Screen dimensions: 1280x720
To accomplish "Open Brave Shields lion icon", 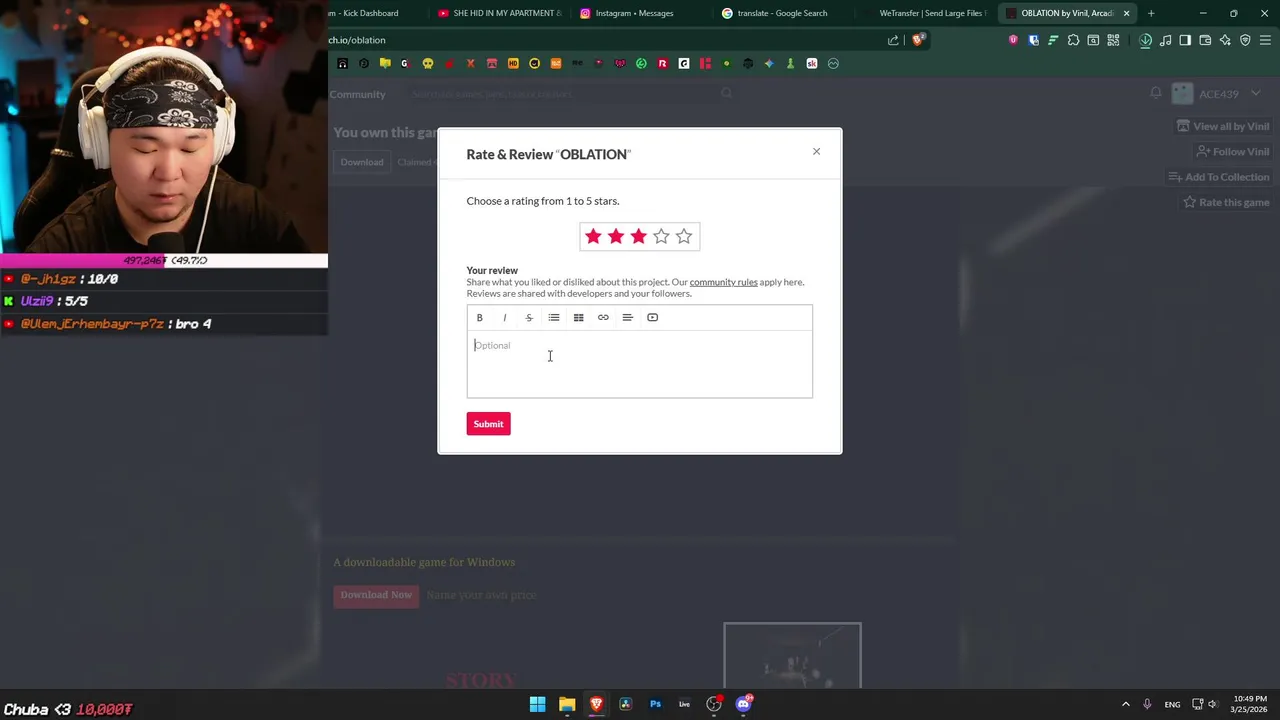I will [918, 40].
